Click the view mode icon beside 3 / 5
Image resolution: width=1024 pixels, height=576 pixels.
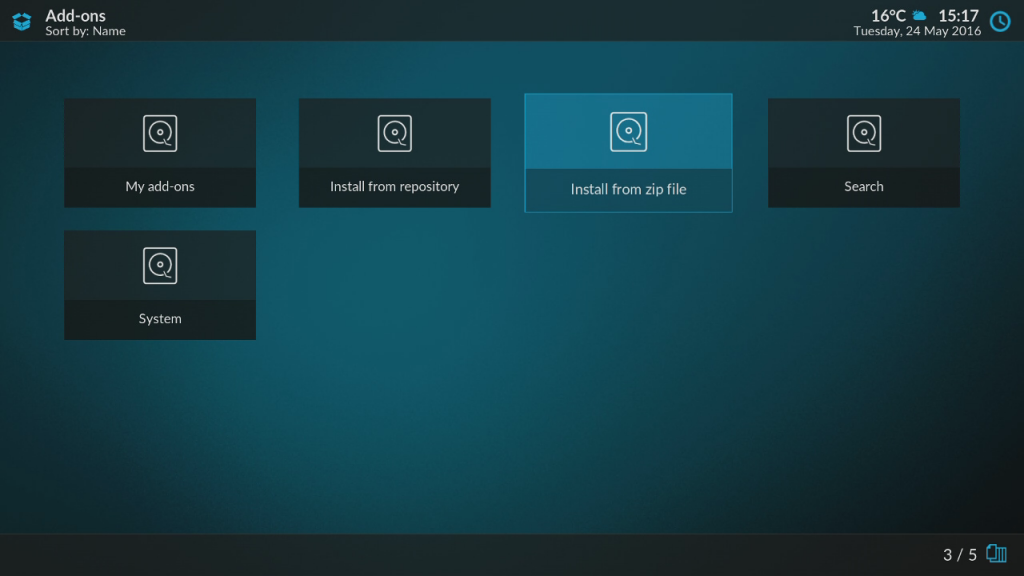(997, 554)
